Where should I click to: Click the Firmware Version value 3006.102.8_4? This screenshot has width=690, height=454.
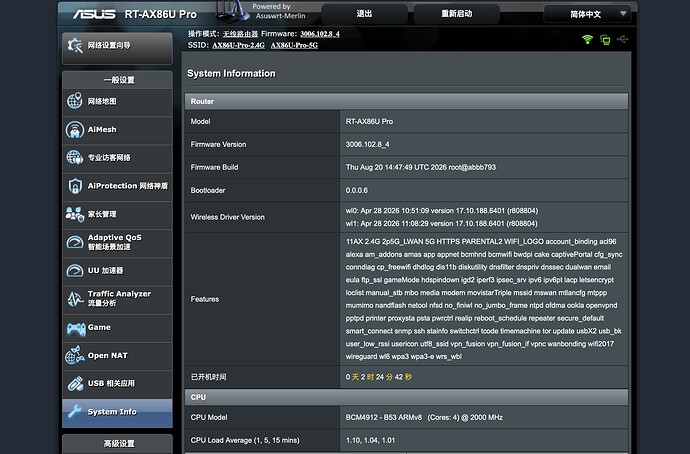tap(367, 144)
